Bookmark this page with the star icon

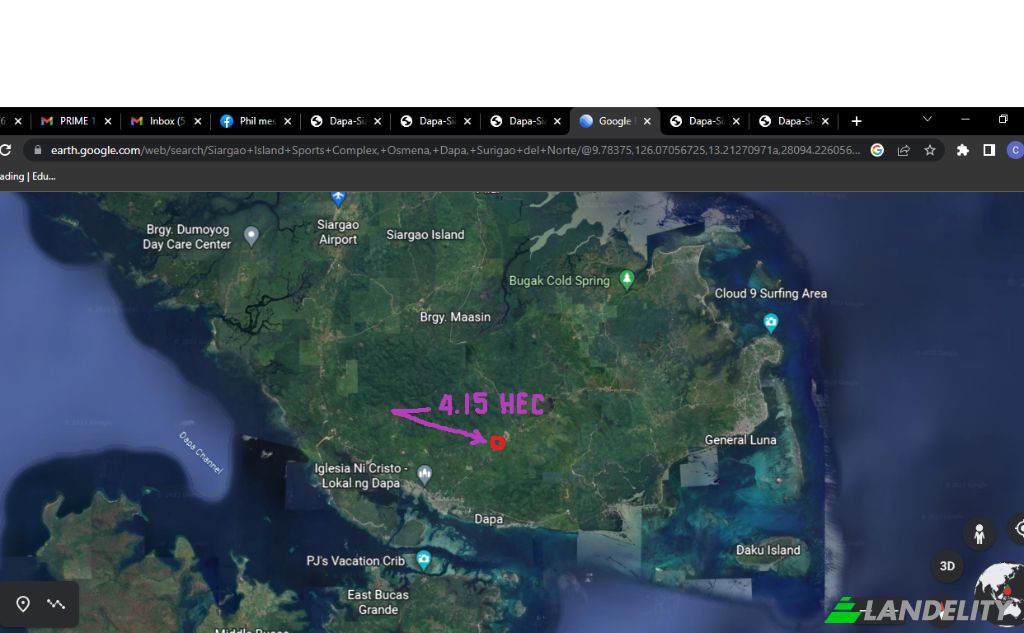click(x=930, y=150)
